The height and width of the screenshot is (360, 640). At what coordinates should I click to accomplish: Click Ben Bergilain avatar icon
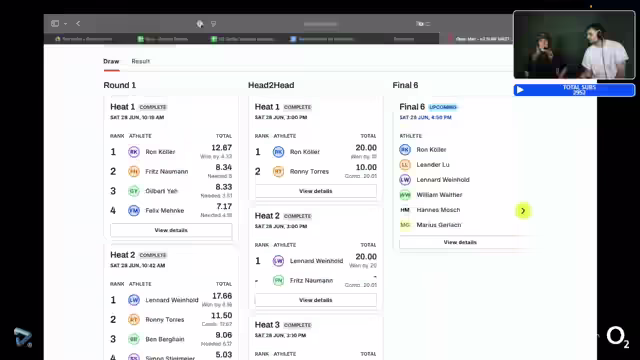pyautogui.click(x=134, y=339)
